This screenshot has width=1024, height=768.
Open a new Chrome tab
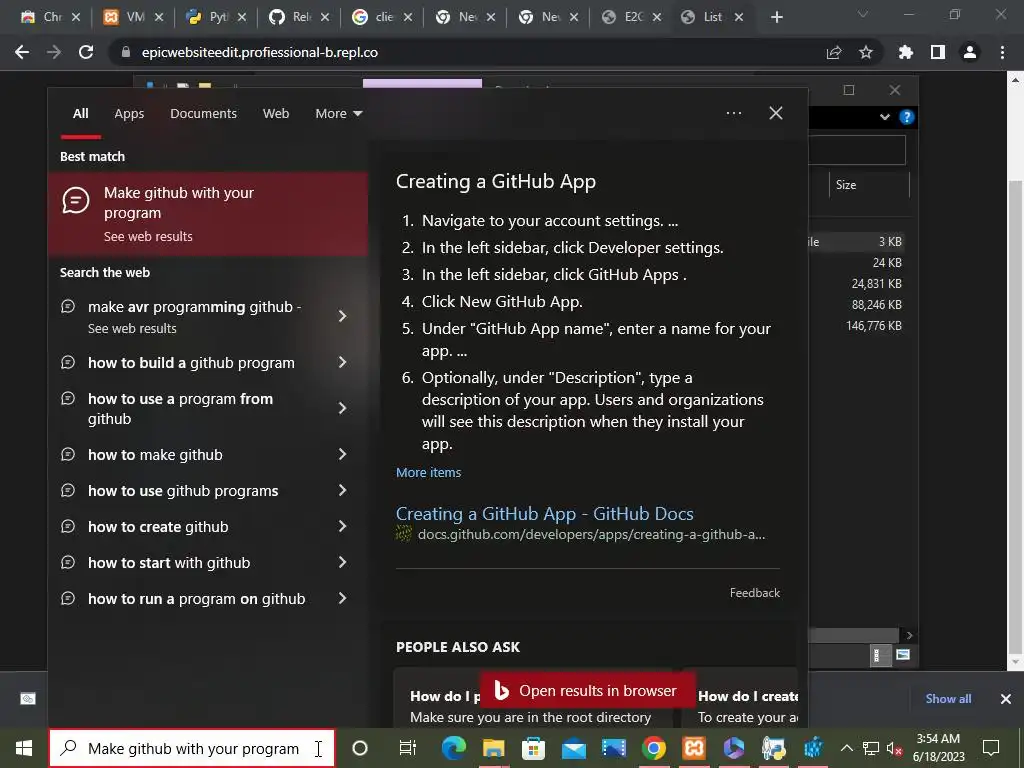point(776,17)
